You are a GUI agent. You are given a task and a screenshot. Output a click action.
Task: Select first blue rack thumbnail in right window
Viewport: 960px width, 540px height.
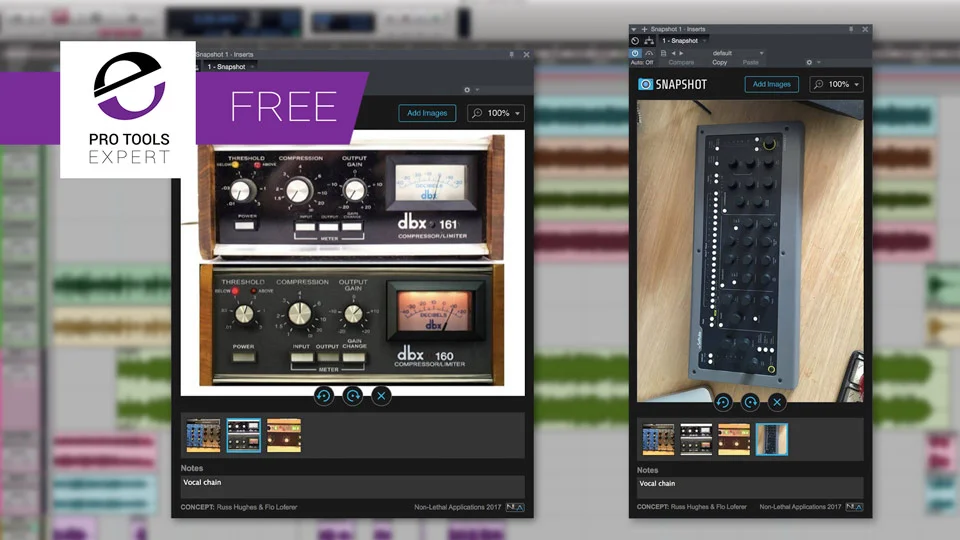[658, 439]
